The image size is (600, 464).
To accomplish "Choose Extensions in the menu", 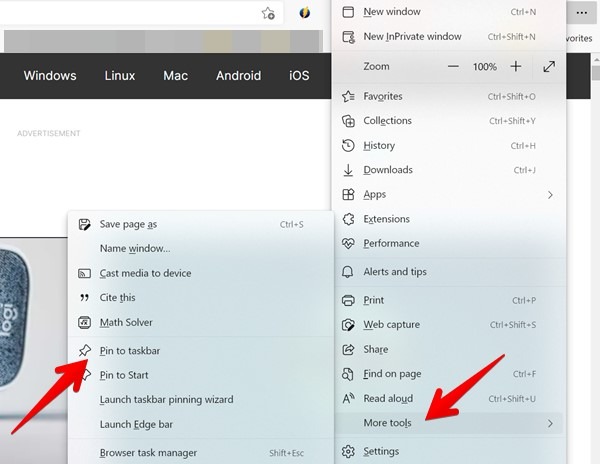I will click(448, 219).
